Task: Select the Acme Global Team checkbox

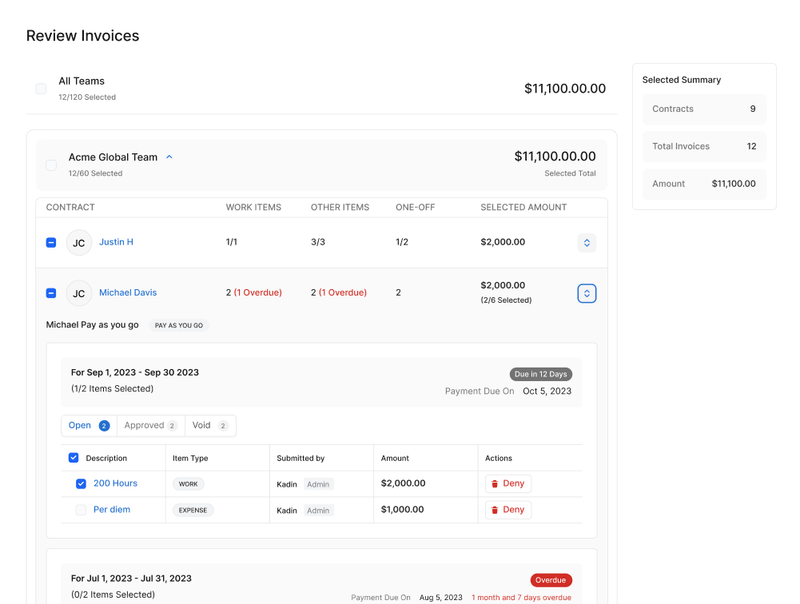Action: pyautogui.click(x=51, y=165)
